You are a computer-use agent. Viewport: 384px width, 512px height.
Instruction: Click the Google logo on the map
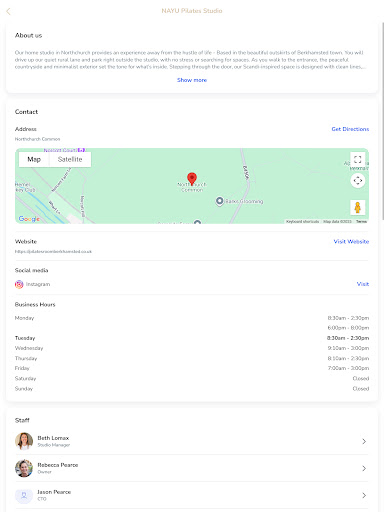coord(29,219)
